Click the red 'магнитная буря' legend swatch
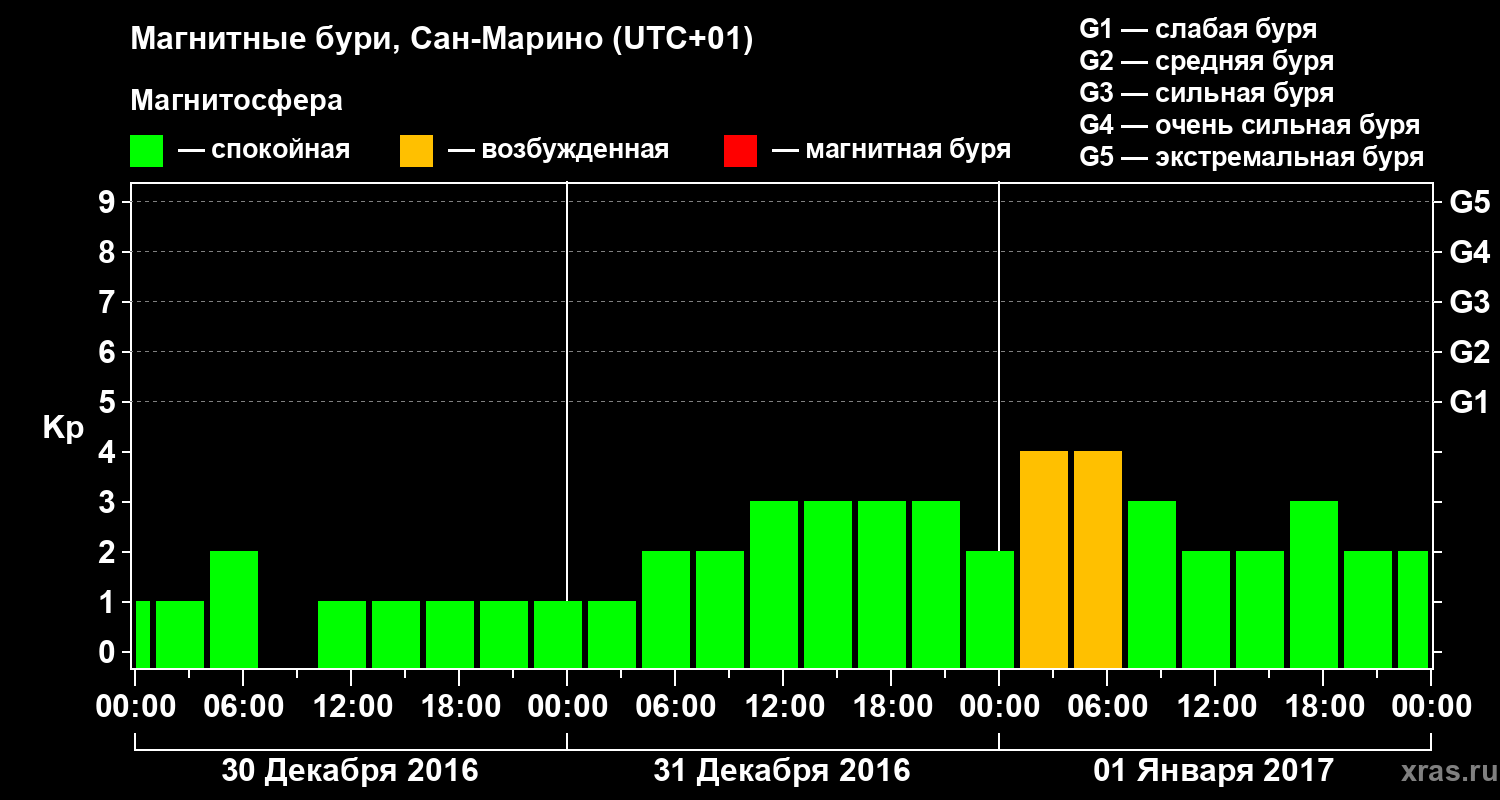The image size is (1500, 800). pyautogui.click(x=740, y=151)
